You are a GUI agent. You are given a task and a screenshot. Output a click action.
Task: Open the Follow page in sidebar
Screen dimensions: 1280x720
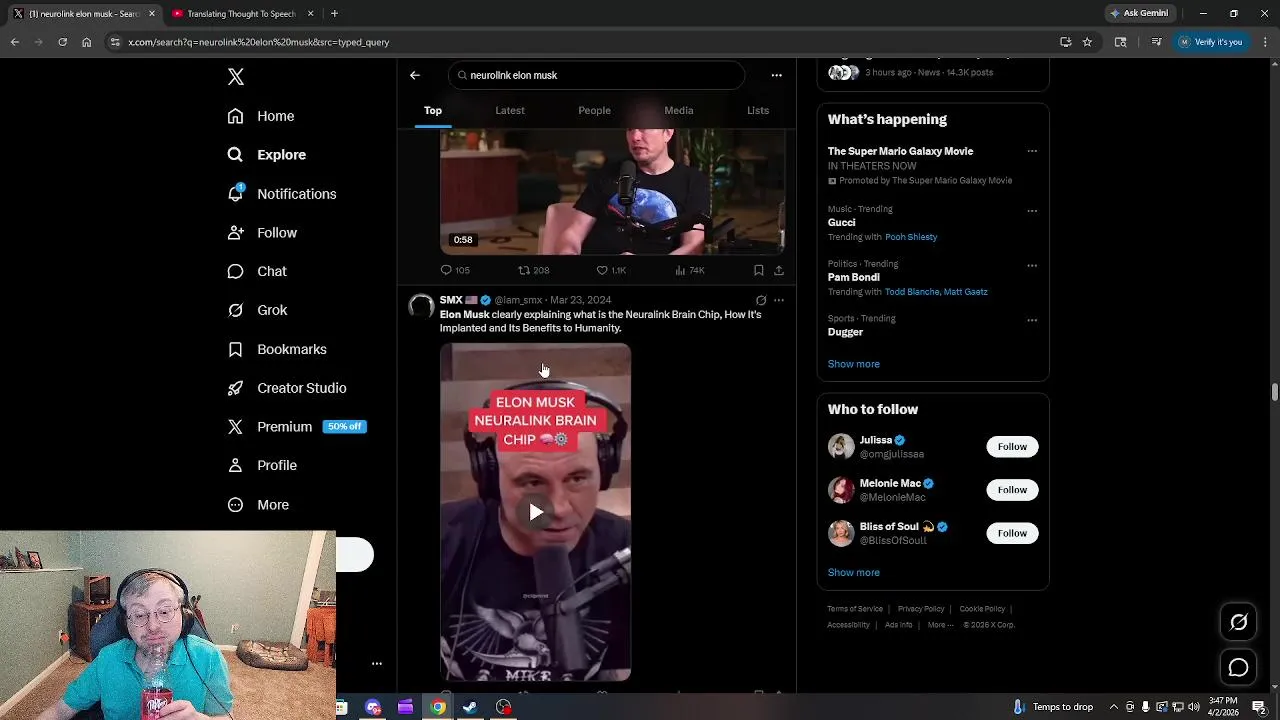(x=262, y=233)
